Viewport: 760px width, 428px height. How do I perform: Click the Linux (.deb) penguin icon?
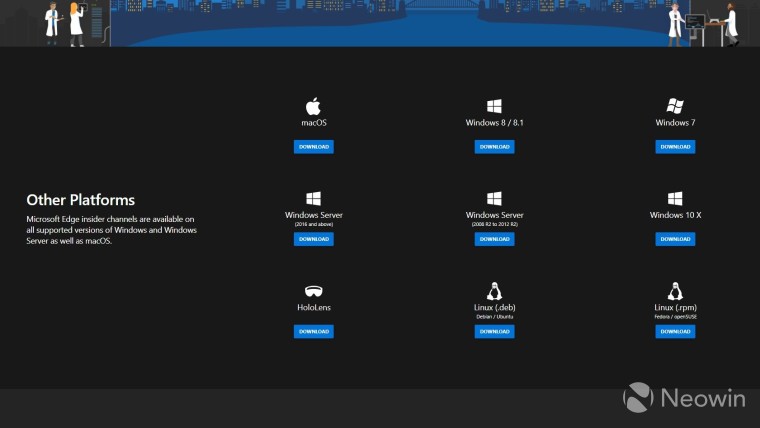point(494,291)
